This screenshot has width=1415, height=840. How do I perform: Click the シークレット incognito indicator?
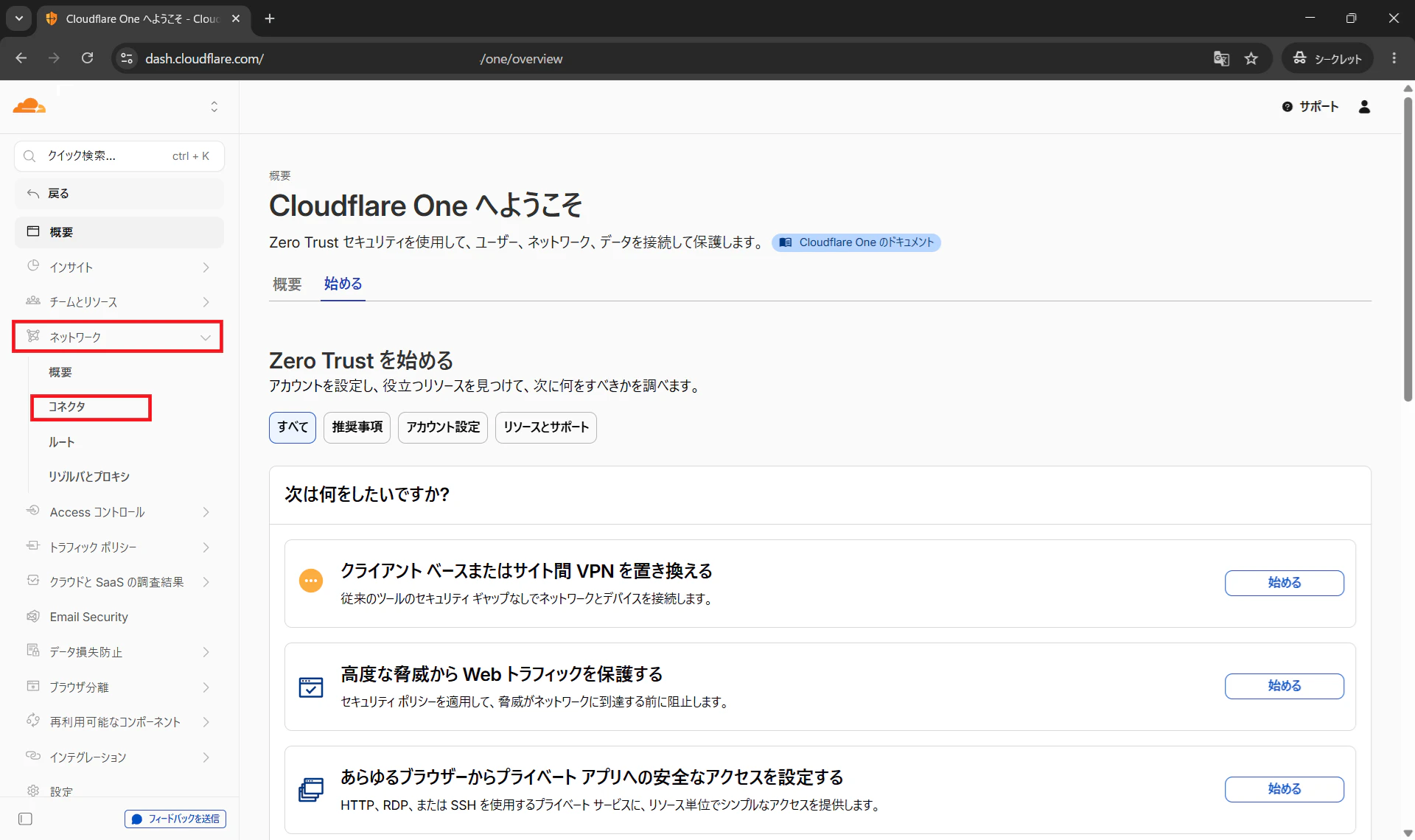[x=1328, y=58]
